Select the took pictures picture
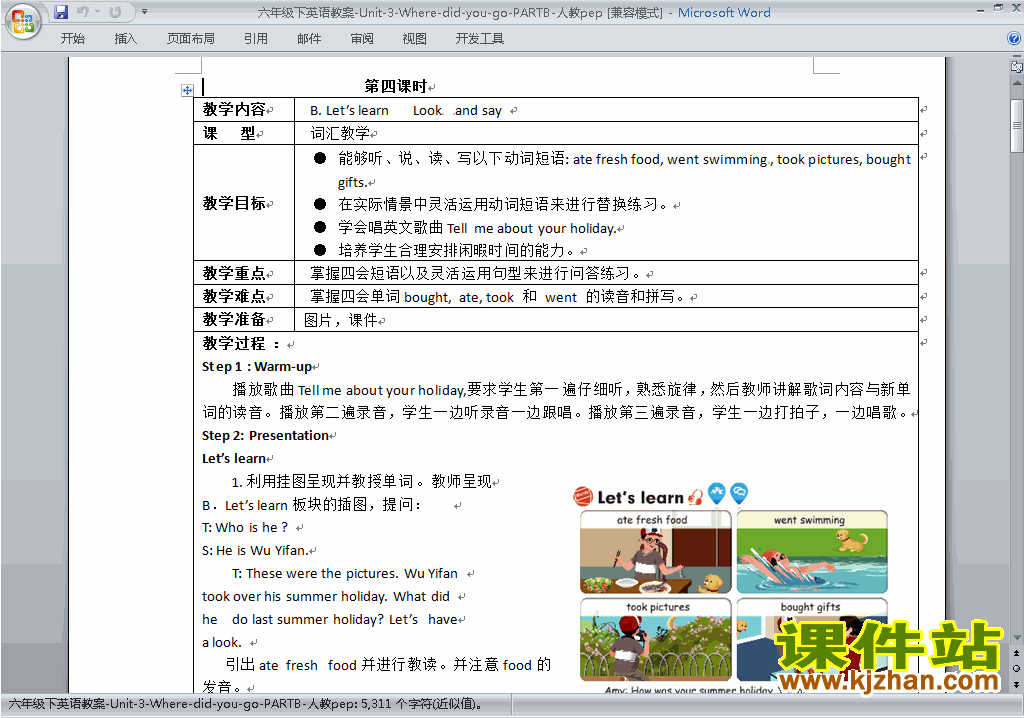Screen dimensions: 1024x718 tap(655, 640)
